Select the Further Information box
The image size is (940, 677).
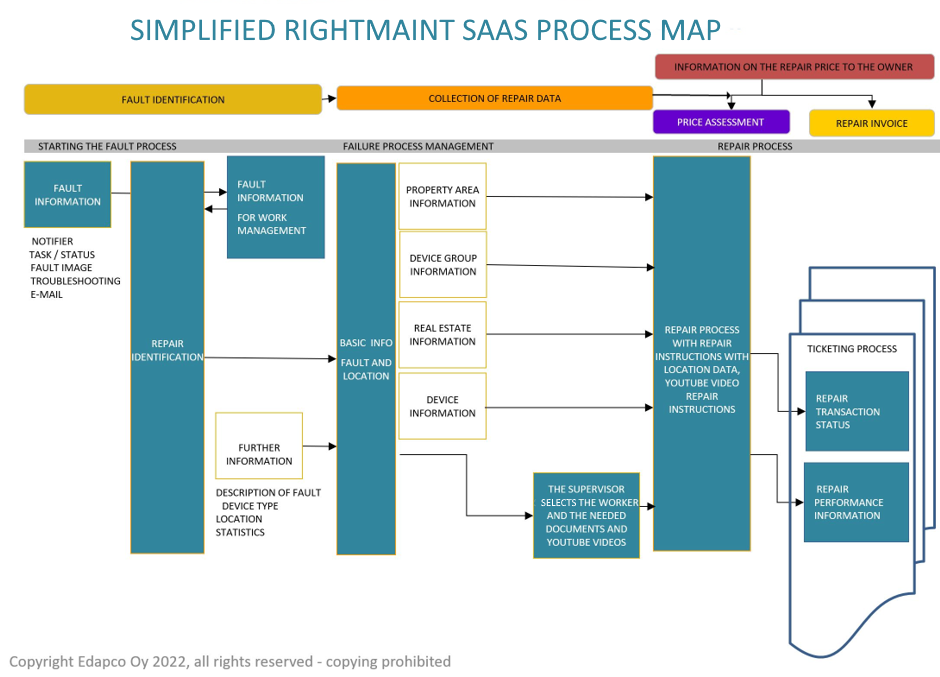259,446
